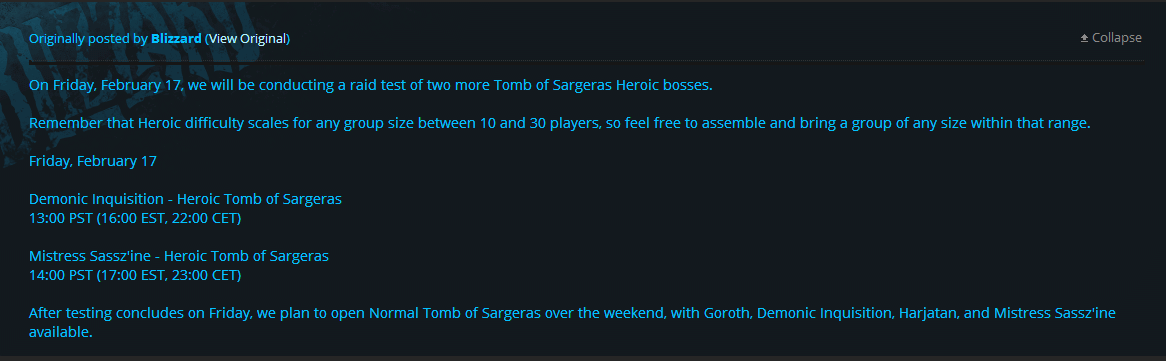Collapse the quoted Blizzard post
This screenshot has height=361, width=1166.
[1111, 38]
